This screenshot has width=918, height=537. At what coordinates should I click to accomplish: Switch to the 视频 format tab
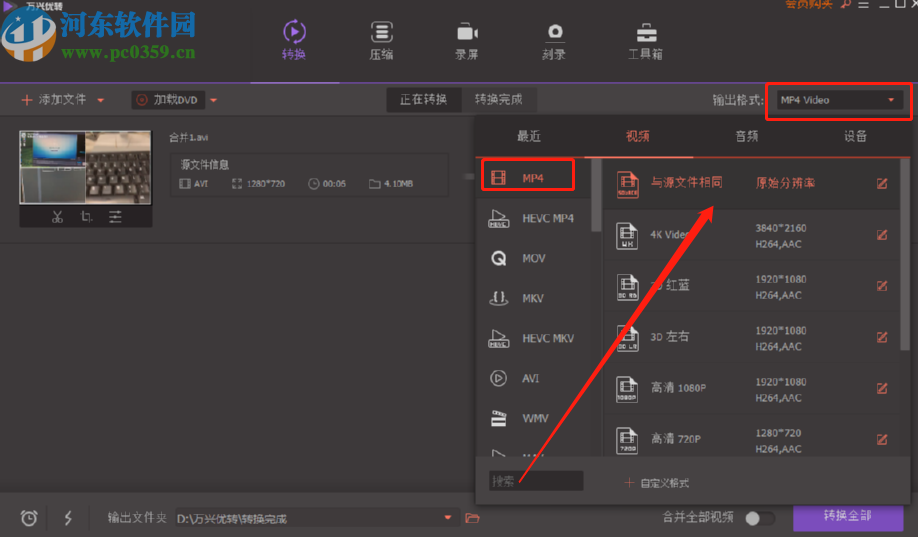coord(638,136)
